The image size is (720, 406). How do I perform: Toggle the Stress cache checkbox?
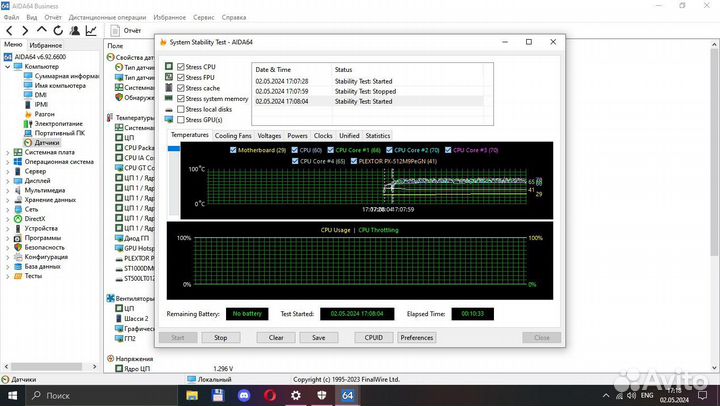(x=181, y=88)
